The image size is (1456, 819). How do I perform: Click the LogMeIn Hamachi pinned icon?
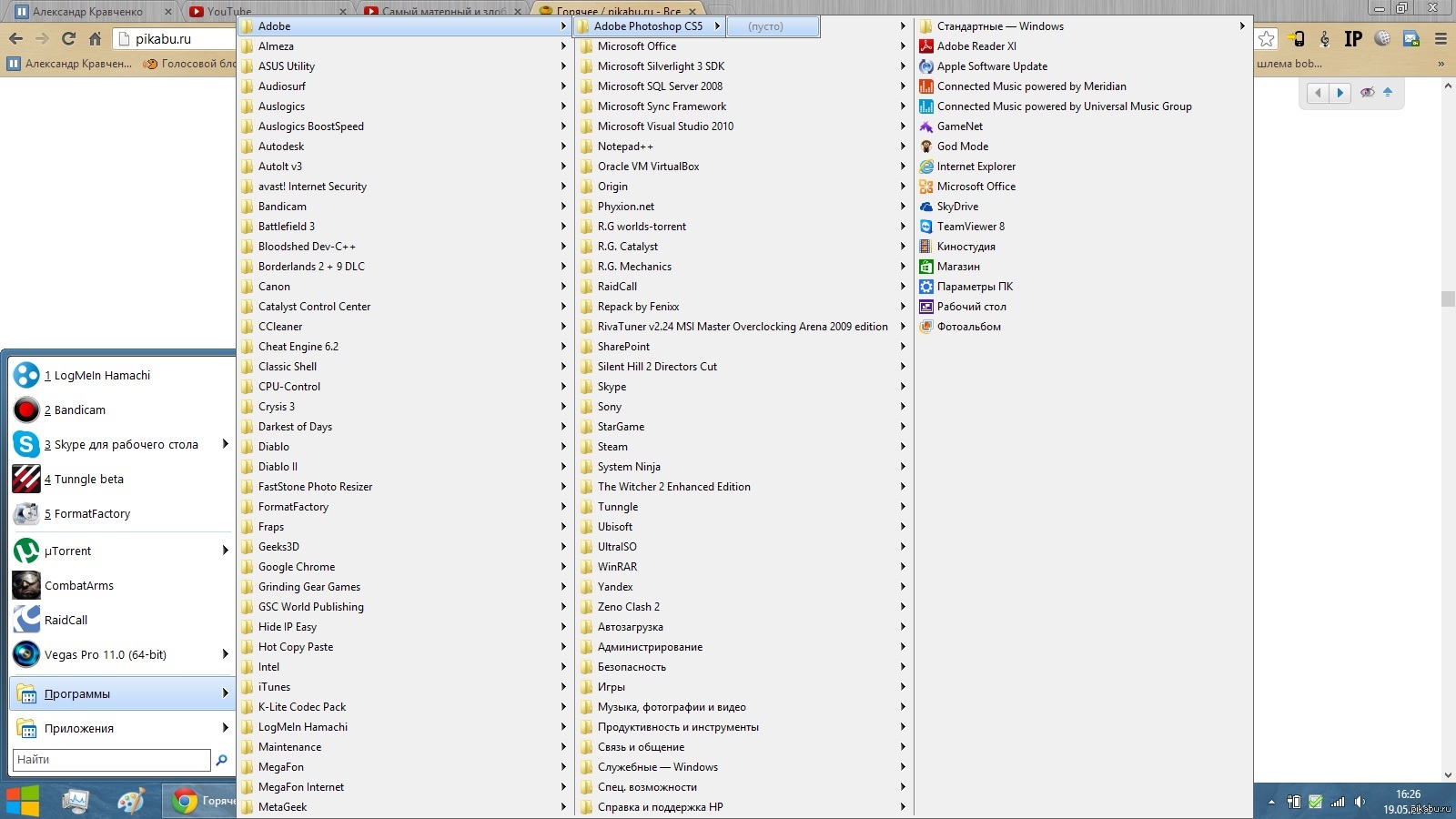[26, 375]
